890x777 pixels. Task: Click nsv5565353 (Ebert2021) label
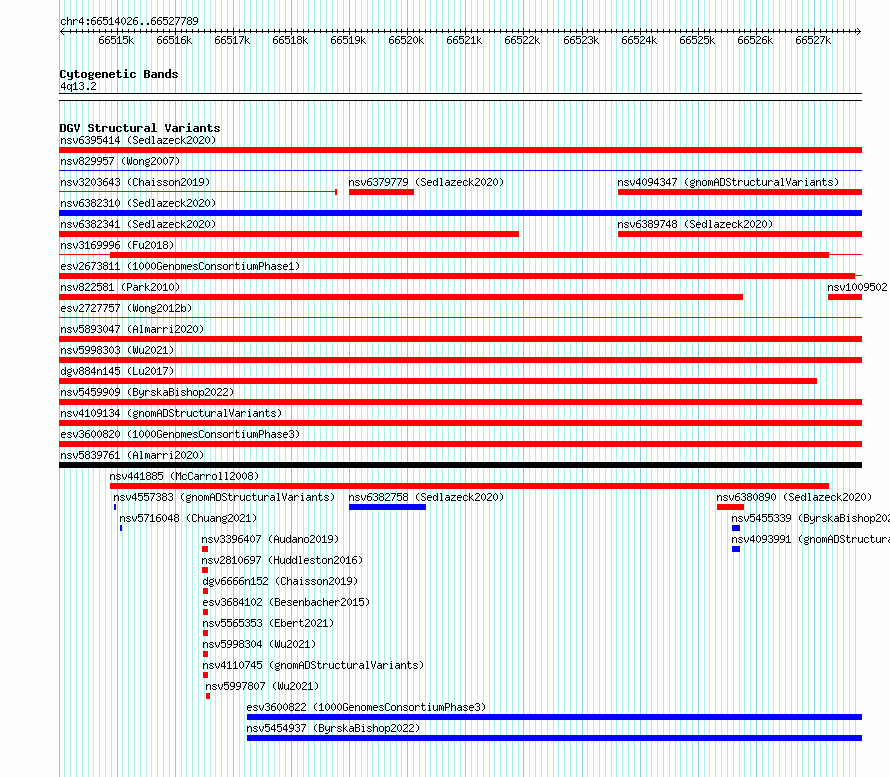point(268,623)
